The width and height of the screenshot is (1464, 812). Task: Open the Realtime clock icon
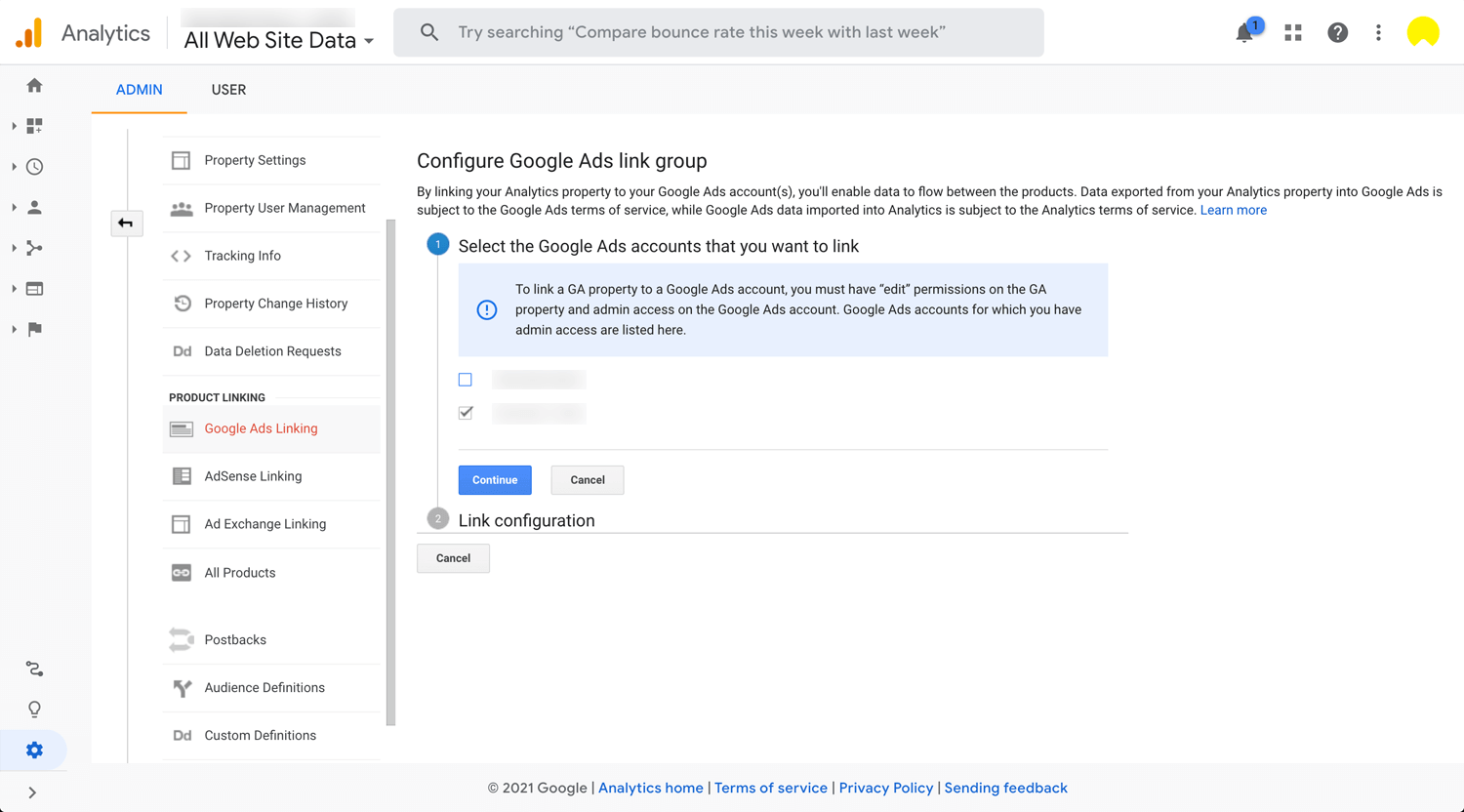coord(34,167)
